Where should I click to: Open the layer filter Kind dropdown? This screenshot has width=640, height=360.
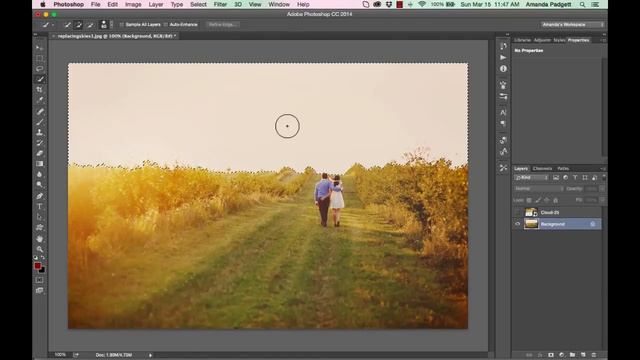point(531,178)
